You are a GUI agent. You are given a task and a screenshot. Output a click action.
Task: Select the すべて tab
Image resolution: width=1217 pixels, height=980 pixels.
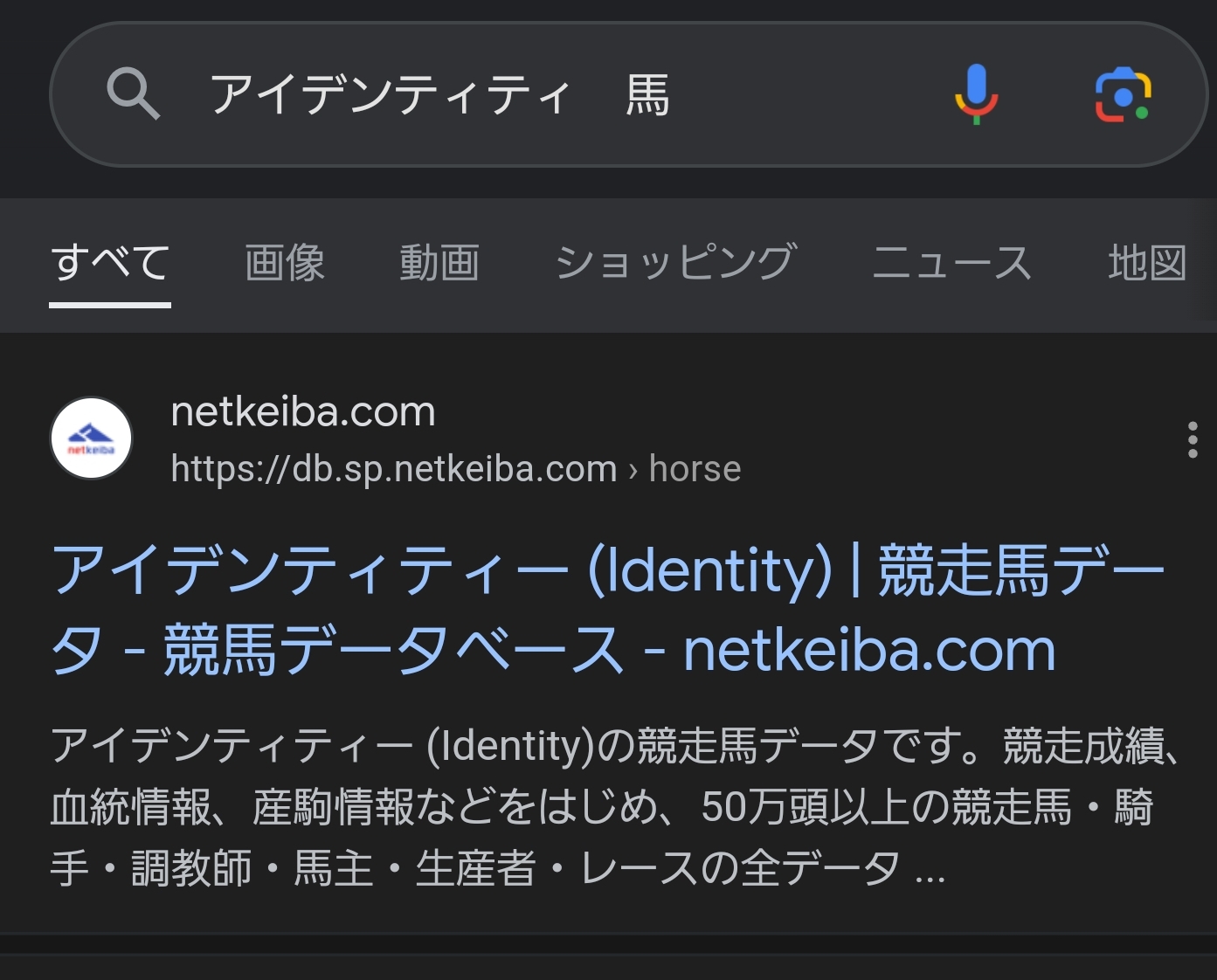[x=110, y=263]
